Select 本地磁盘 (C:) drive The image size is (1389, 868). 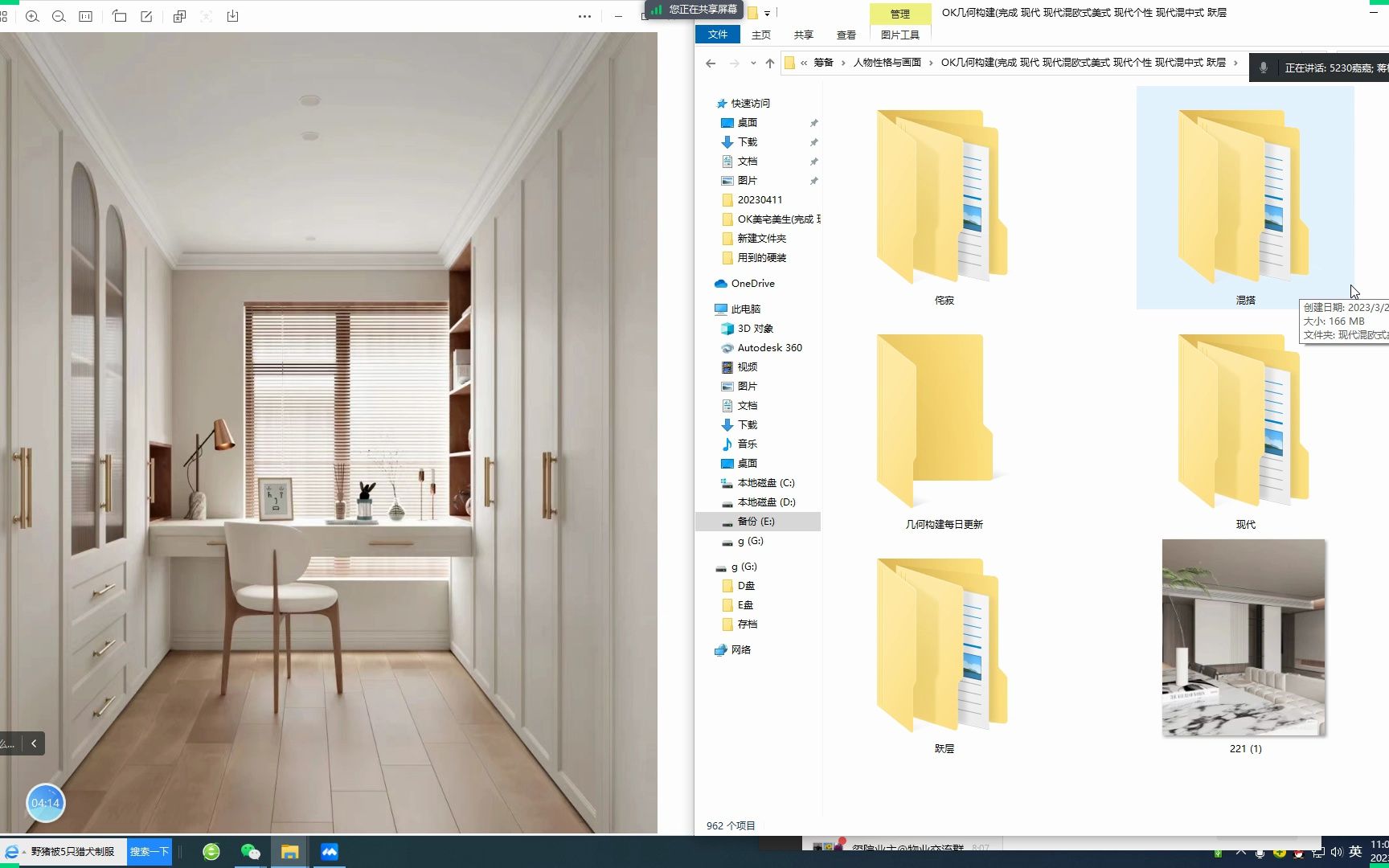point(765,483)
